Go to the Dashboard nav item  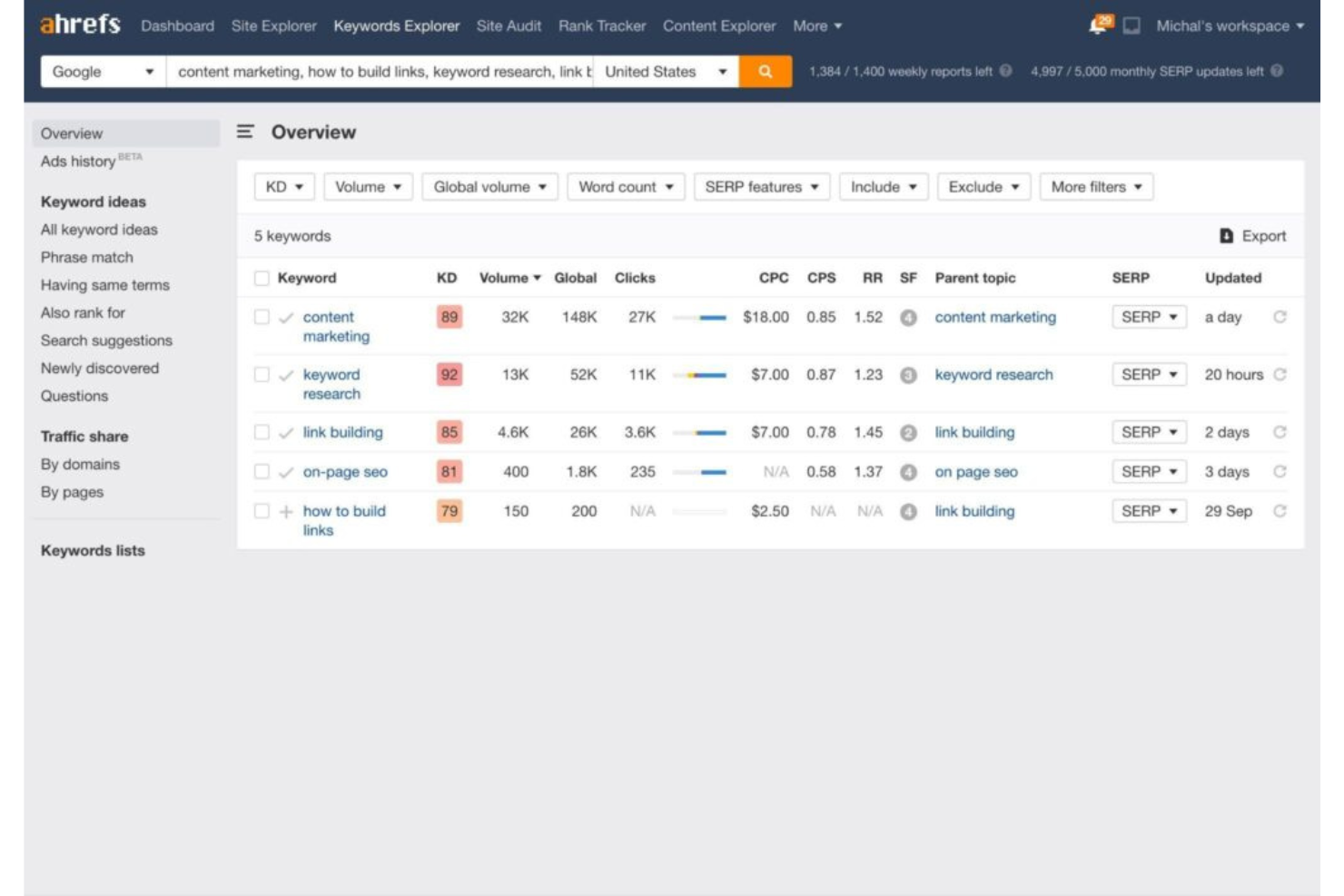[x=177, y=25]
